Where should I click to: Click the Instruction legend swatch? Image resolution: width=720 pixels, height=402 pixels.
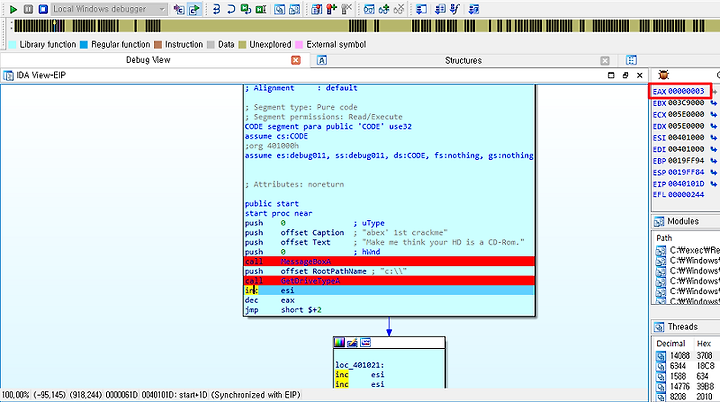click(x=158, y=45)
